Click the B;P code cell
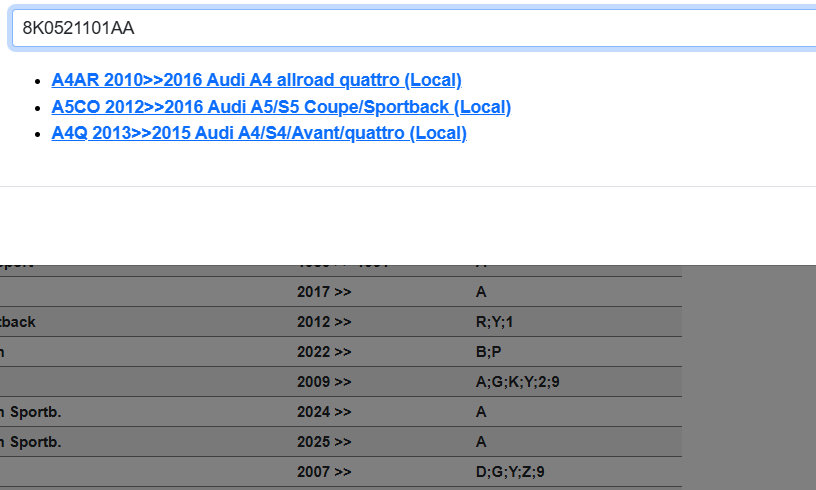Image resolution: width=816 pixels, height=490 pixels. [488, 352]
